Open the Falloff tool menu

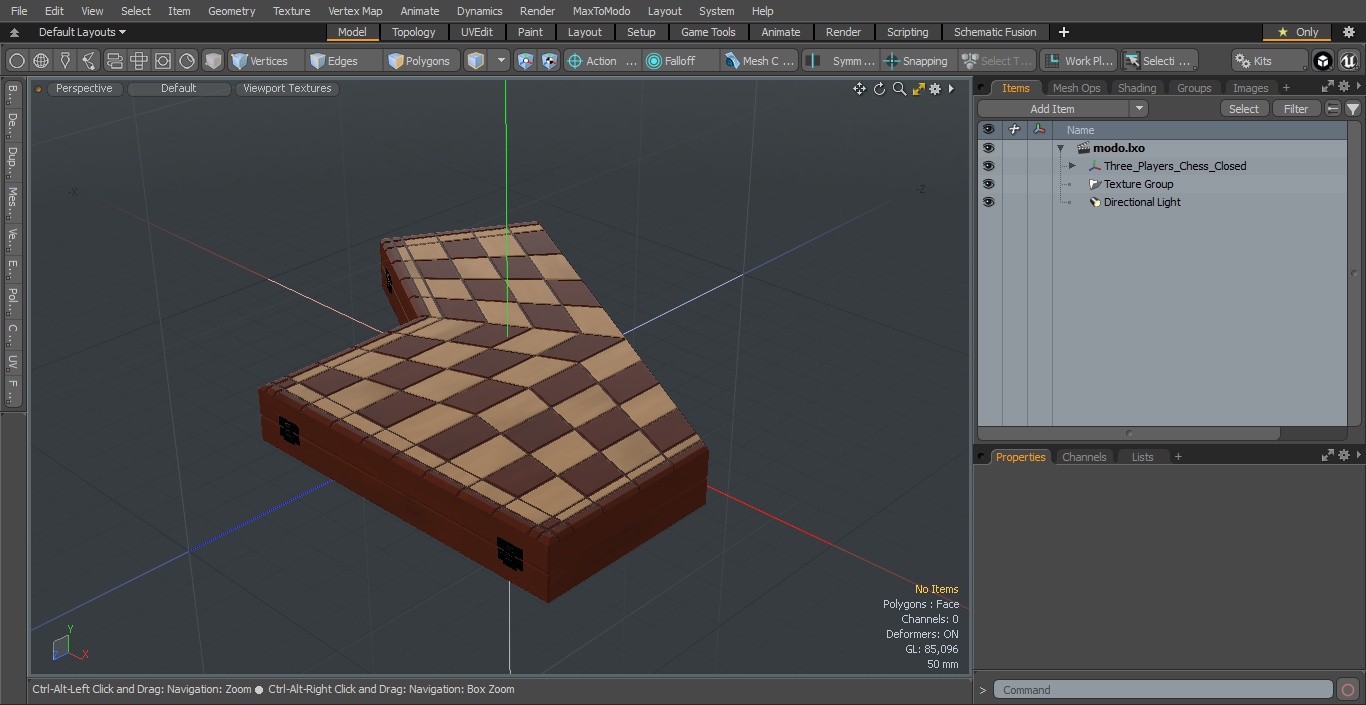point(681,61)
